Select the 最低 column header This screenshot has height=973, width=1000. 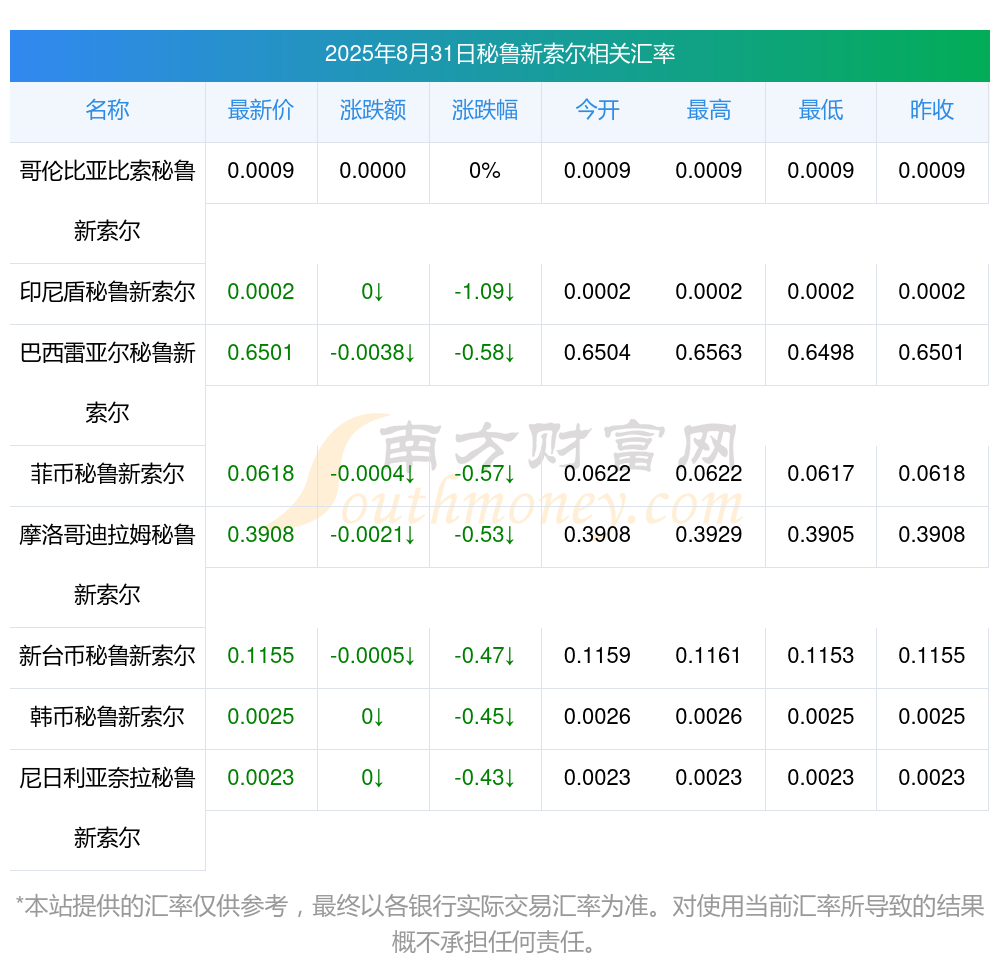point(821,110)
